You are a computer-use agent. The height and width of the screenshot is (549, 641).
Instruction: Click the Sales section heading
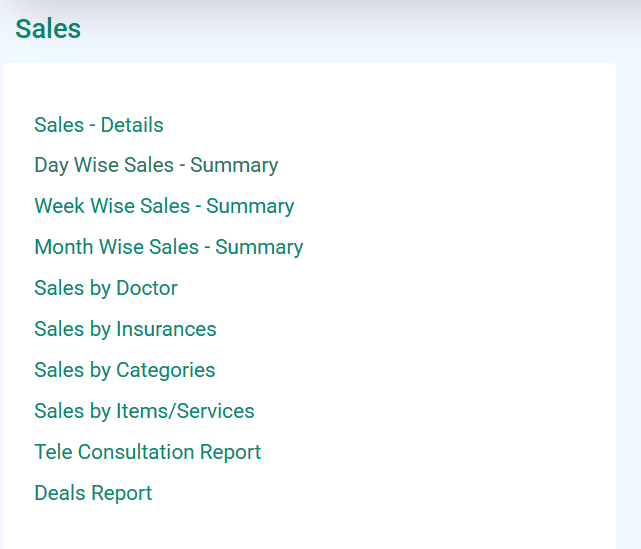click(x=48, y=29)
